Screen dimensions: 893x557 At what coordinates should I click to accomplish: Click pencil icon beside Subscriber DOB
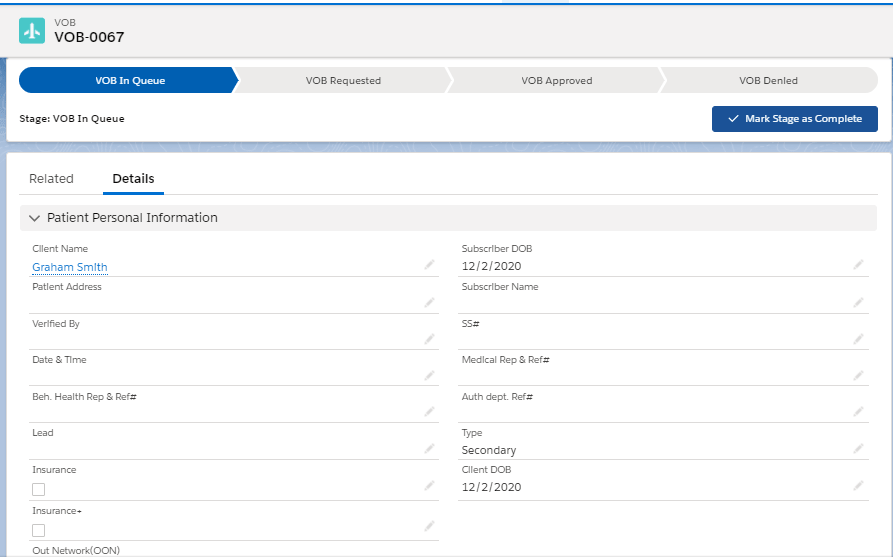[858, 265]
